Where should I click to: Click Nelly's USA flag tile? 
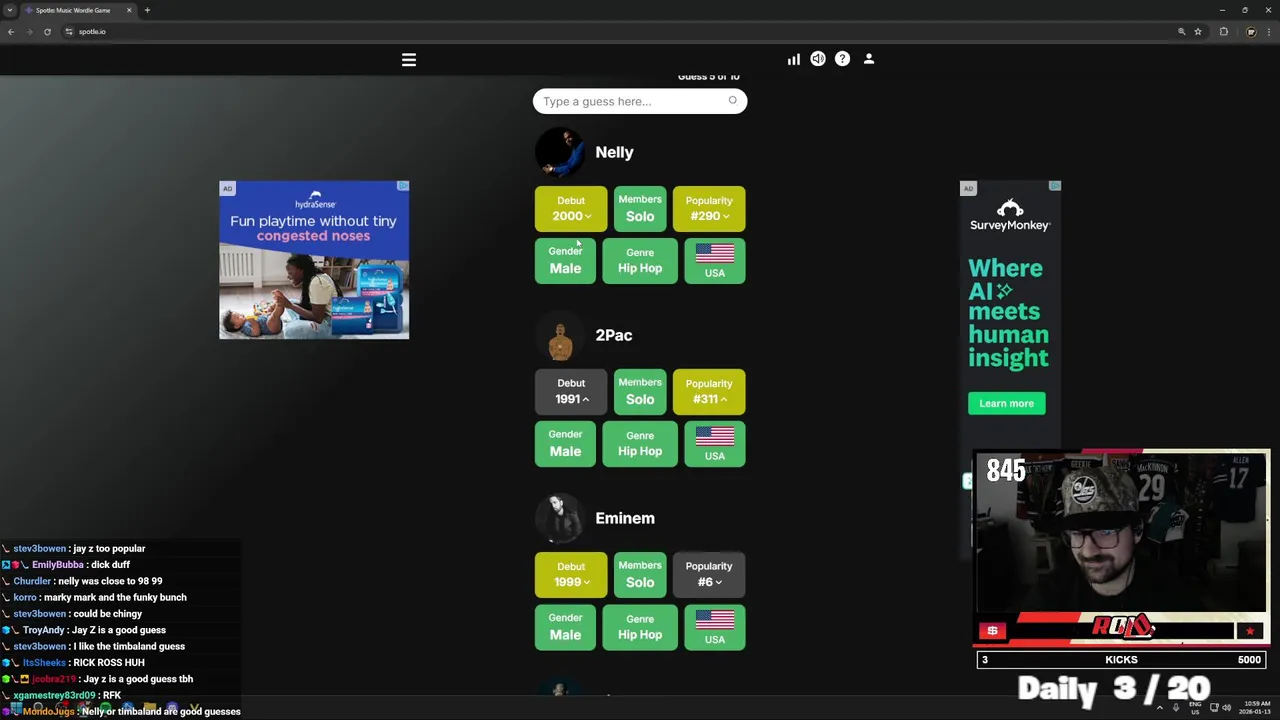[715, 261]
